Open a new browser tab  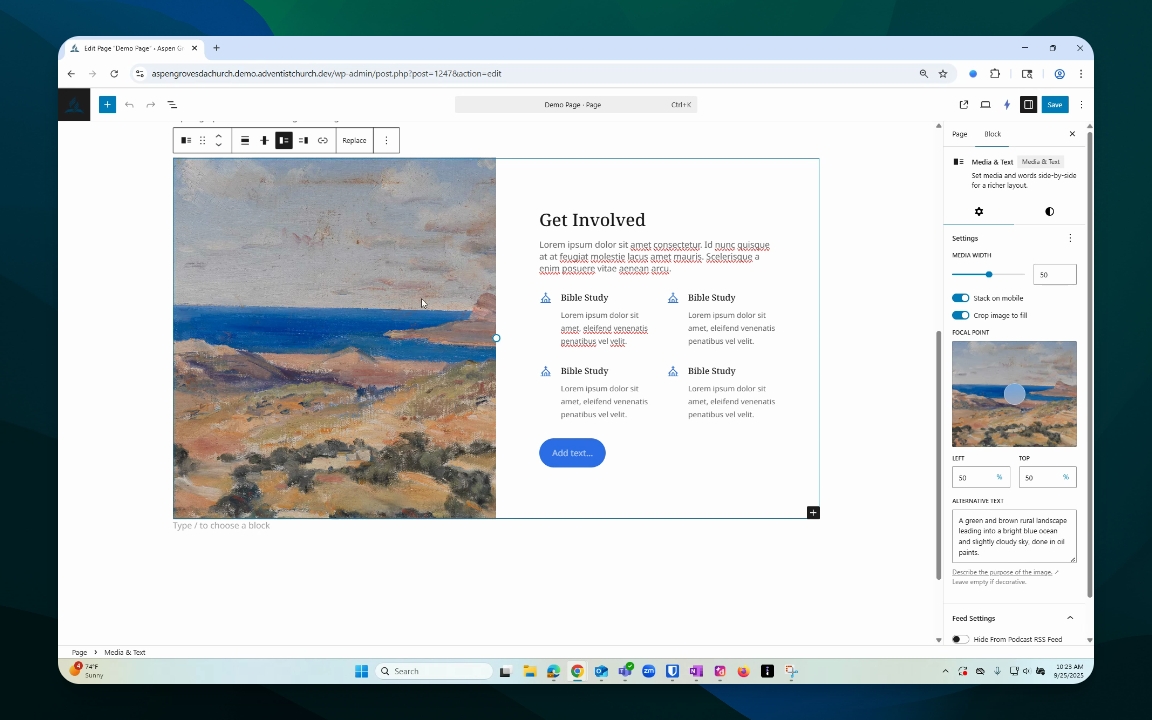point(216,48)
